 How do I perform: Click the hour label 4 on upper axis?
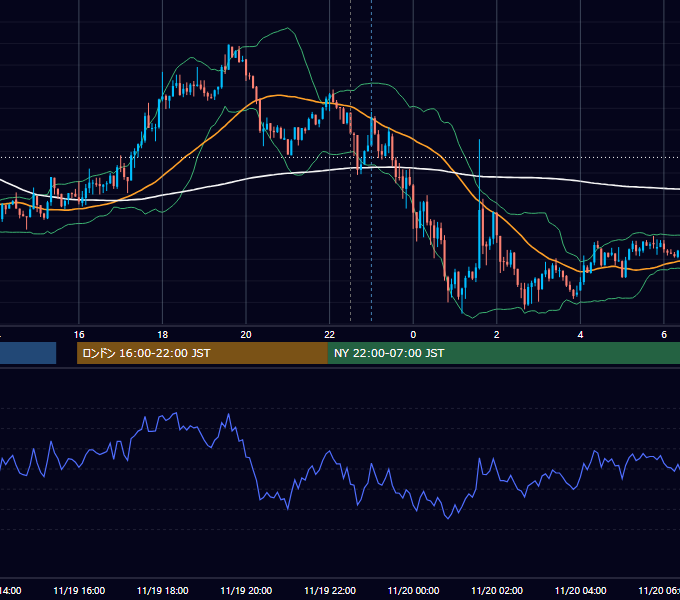[580, 335]
